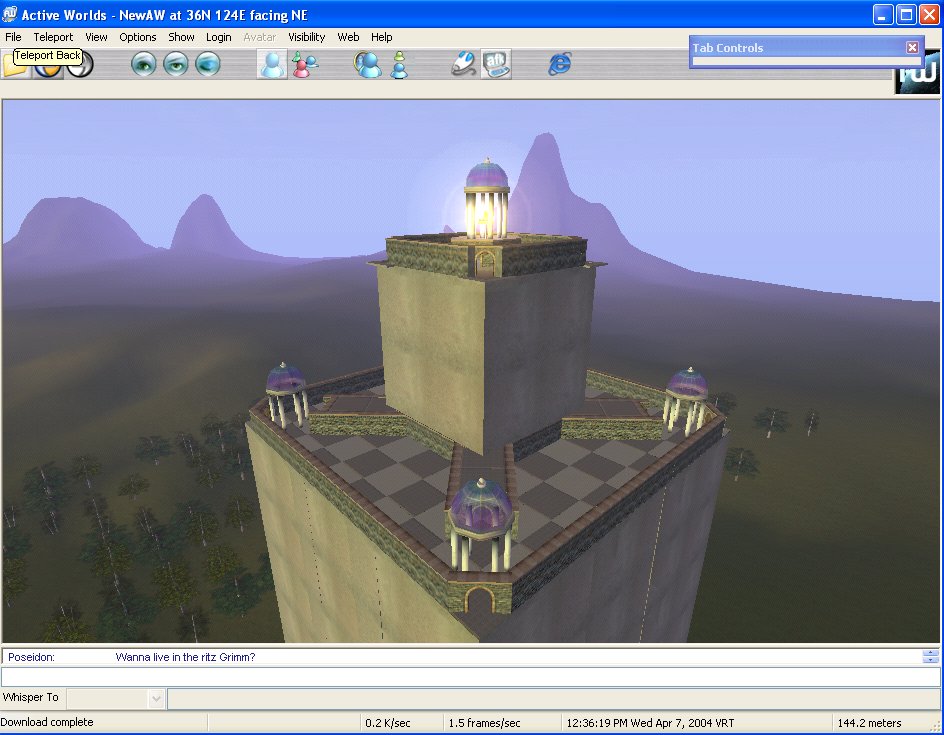944x735 pixels.
Task: Click the first eye view icon
Action: 145,65
